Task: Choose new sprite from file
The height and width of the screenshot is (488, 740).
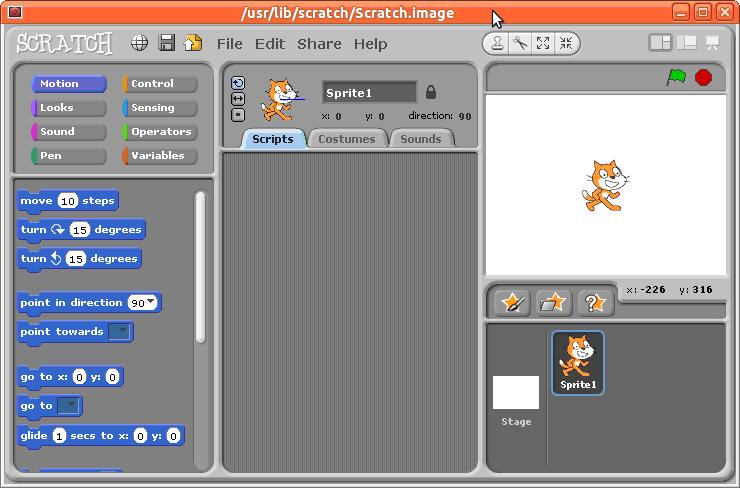Action: (554, 303)
